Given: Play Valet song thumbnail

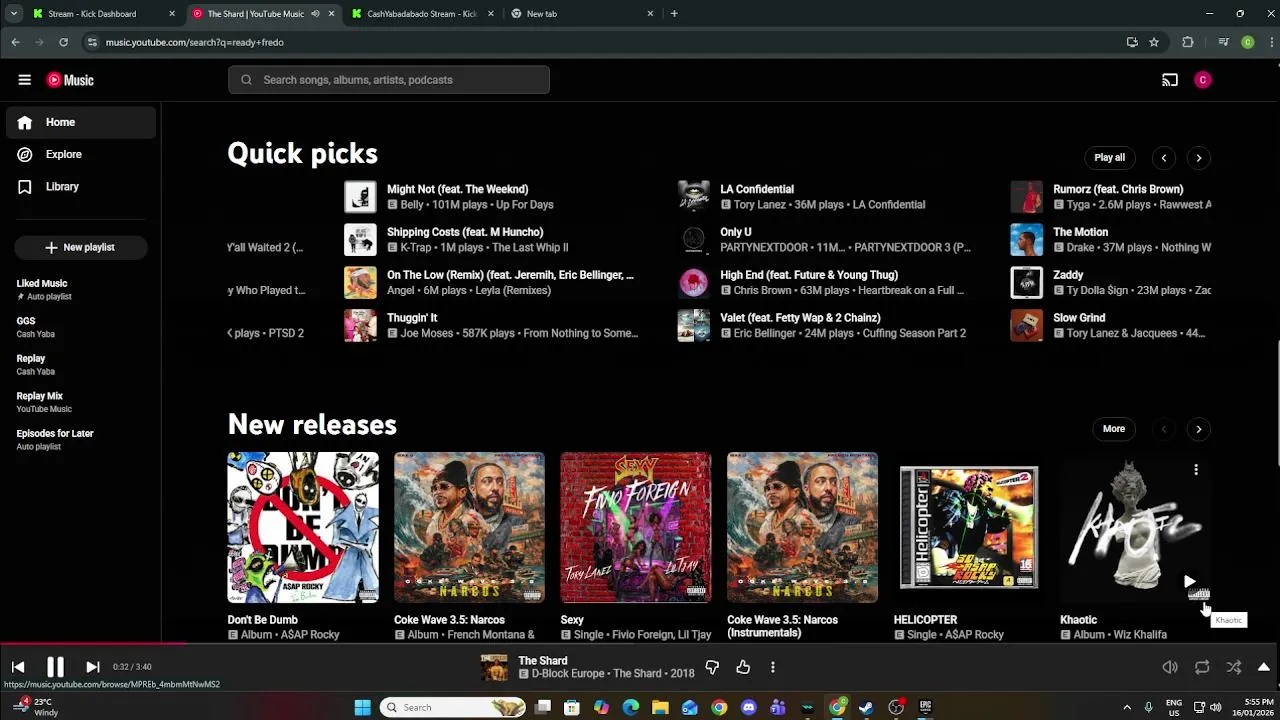Looking at the screenshot, I should coord(693,326).
